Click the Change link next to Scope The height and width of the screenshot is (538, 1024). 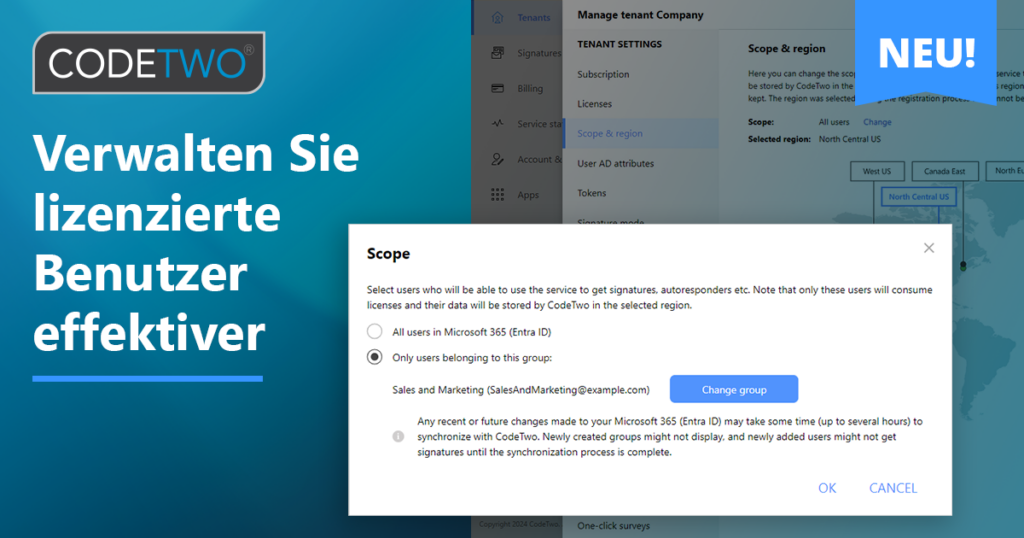pos(877,122)
